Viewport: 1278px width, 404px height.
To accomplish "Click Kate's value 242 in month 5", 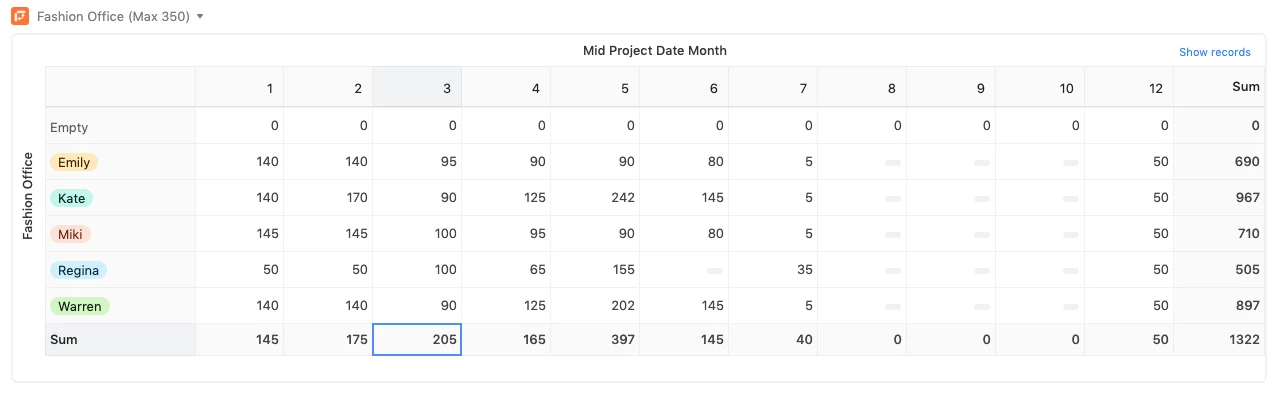I will (x=595, y=198).
